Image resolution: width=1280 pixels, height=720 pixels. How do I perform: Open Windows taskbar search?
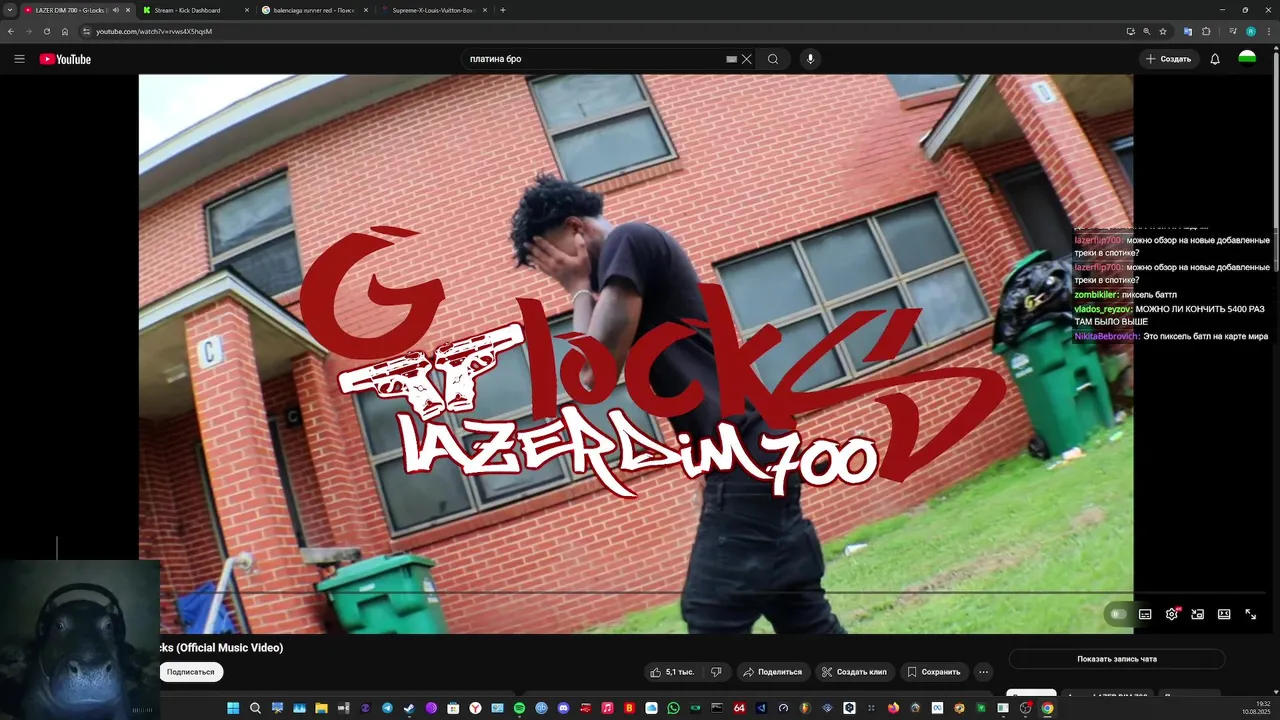pos(255,708)
